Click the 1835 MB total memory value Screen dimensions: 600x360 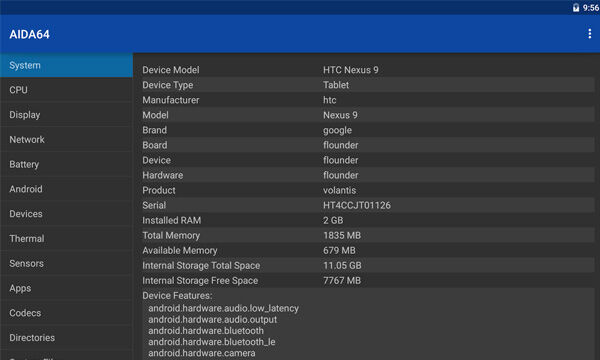pos(342,235)
